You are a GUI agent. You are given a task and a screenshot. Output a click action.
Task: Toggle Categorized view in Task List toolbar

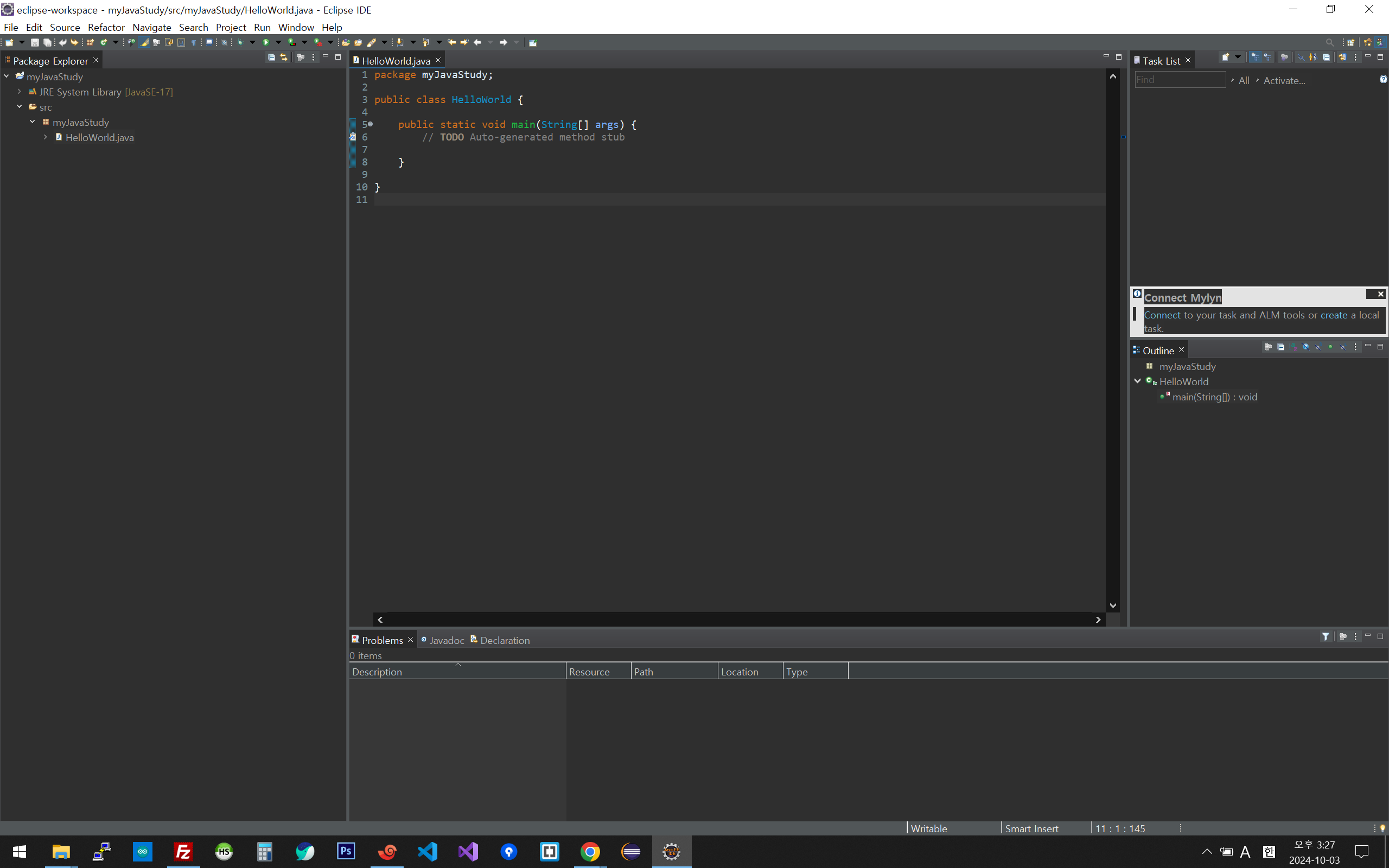click(x=1256, y=58)
